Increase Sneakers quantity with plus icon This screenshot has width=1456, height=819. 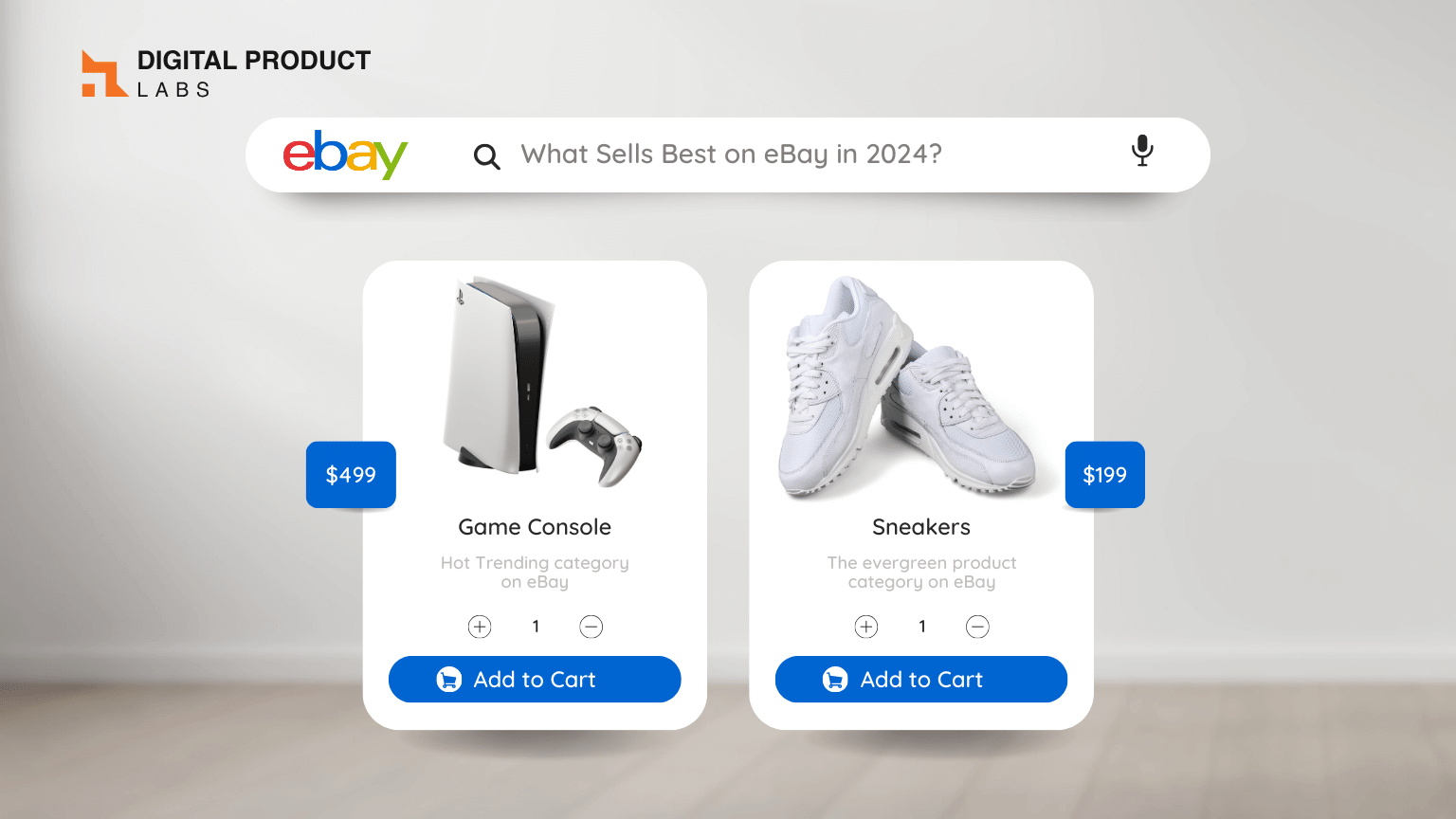[866, 627]
